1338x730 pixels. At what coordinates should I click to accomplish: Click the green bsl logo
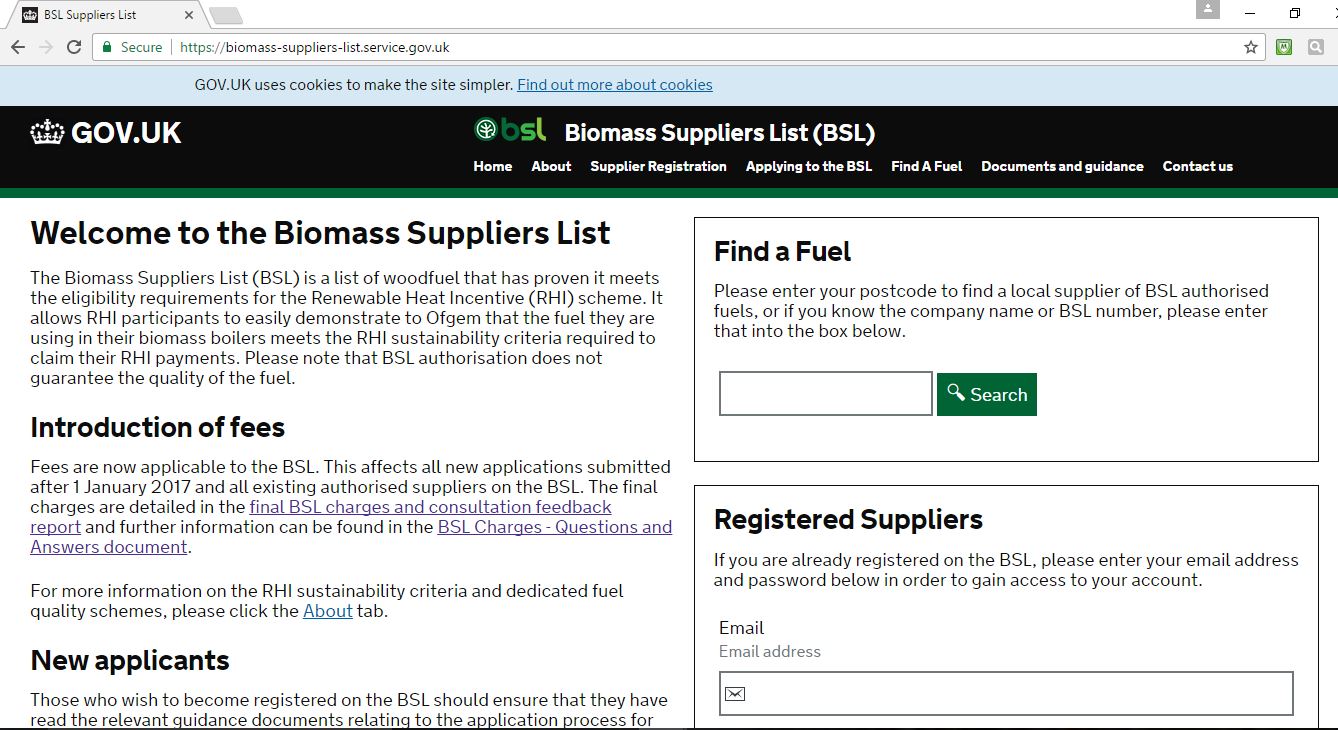[510, 129]
